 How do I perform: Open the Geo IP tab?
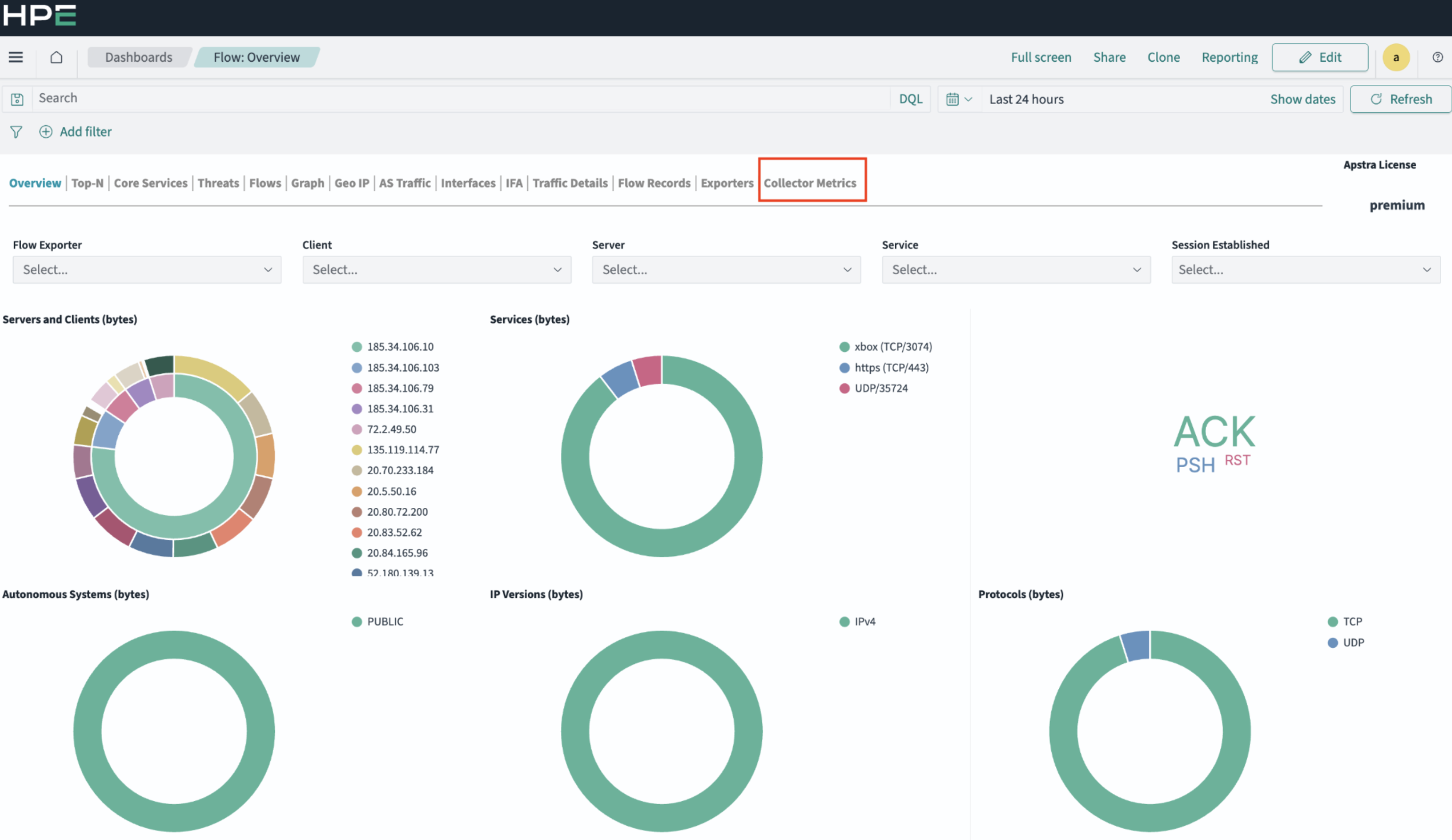click(x=351, y=183)
